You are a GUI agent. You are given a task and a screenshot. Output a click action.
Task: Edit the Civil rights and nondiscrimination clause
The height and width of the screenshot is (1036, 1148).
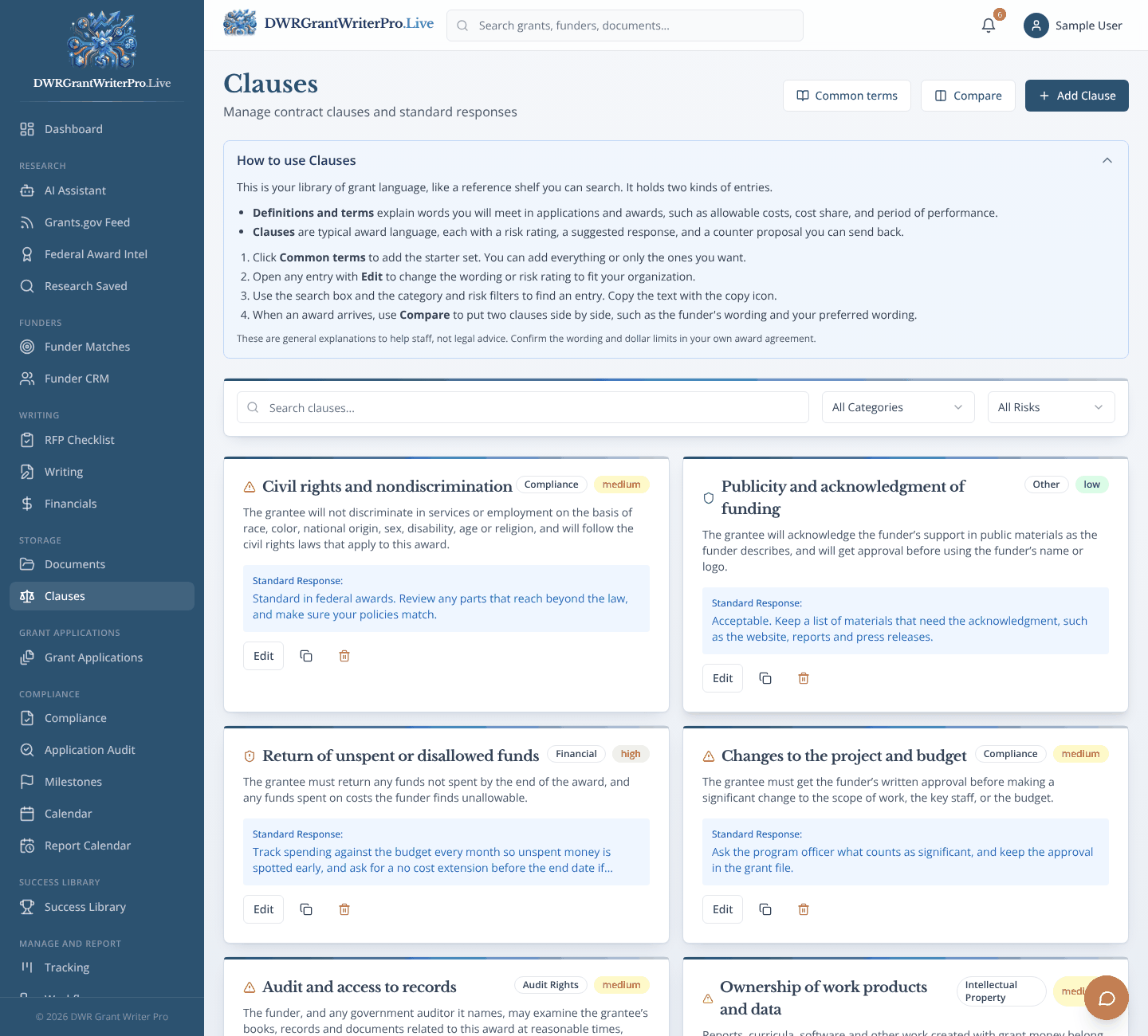click(x=263, y=656)
